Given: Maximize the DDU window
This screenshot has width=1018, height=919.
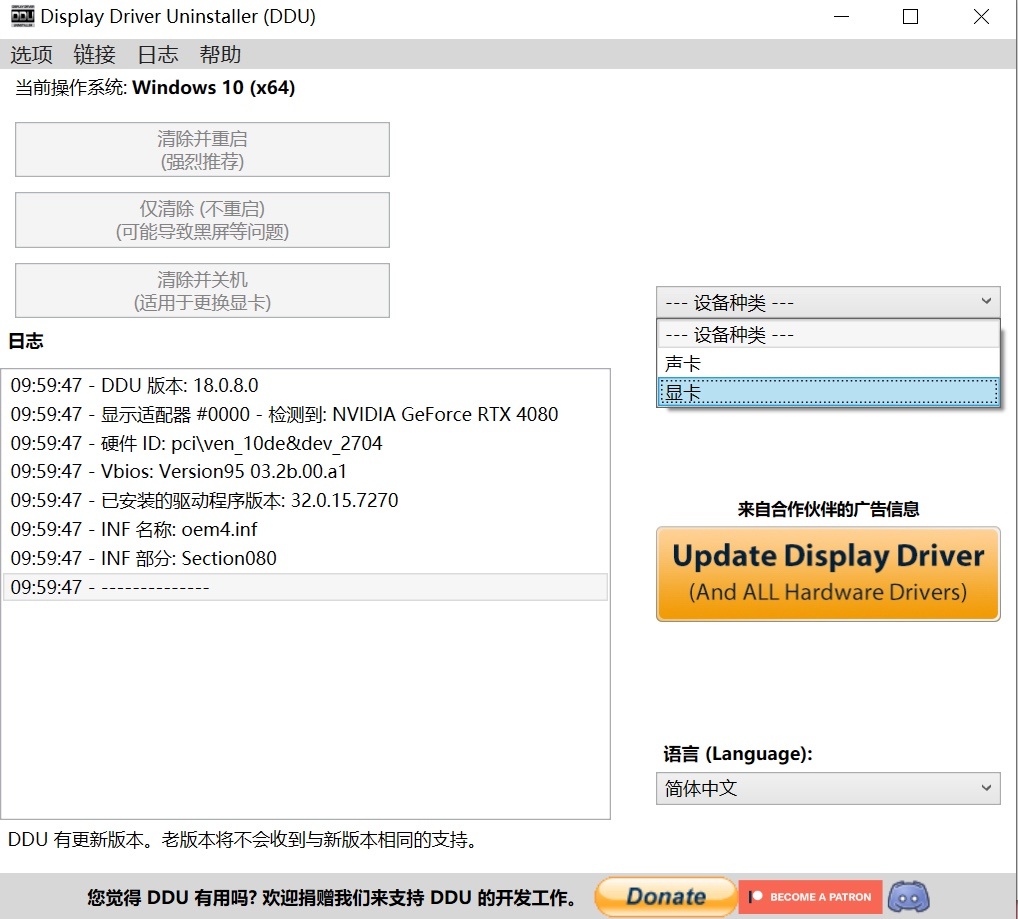Looking at the screenshot, I should tap(910, 16).
